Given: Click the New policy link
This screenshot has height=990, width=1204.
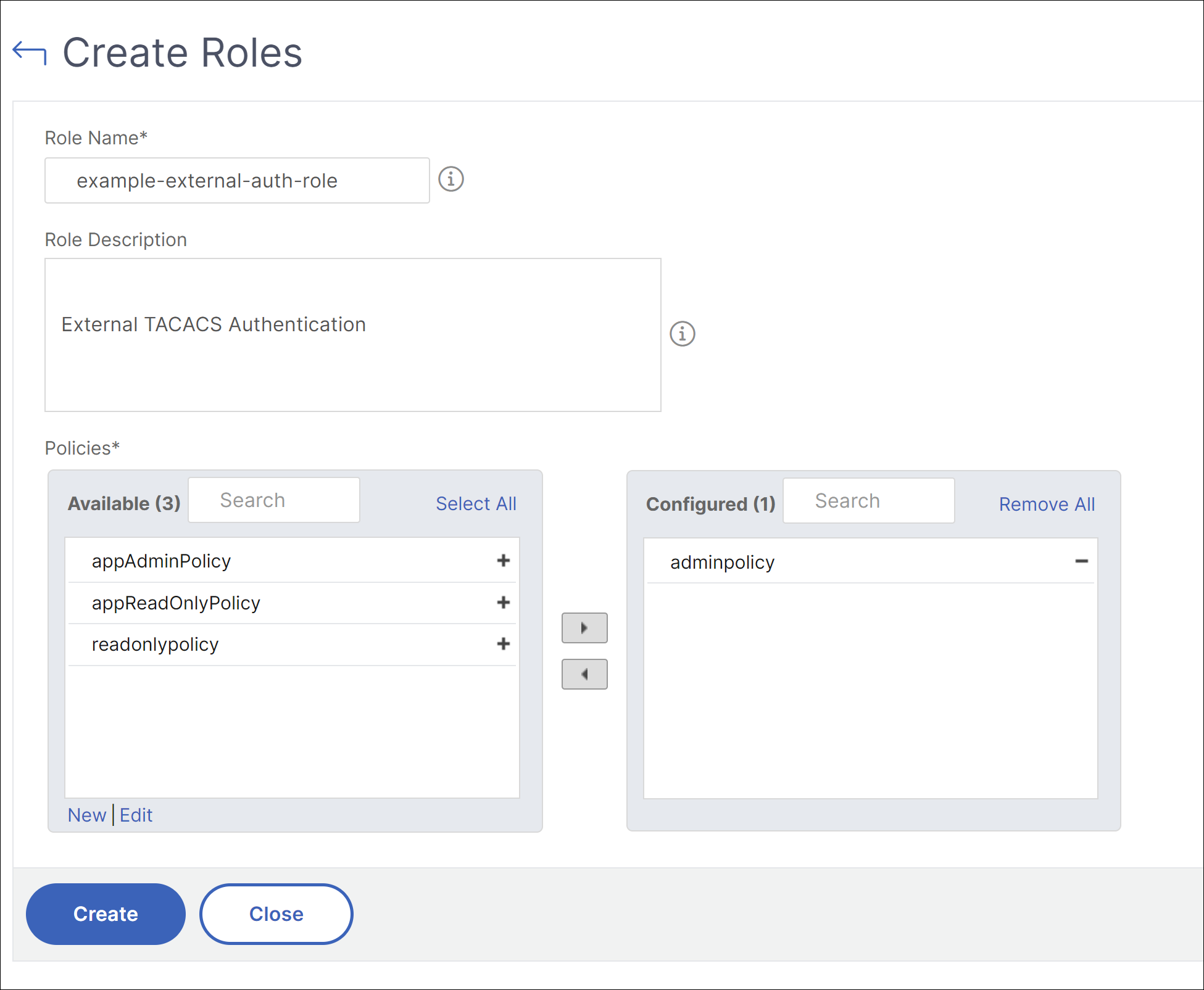Looking at the screenshot, I should pos(86,815).
